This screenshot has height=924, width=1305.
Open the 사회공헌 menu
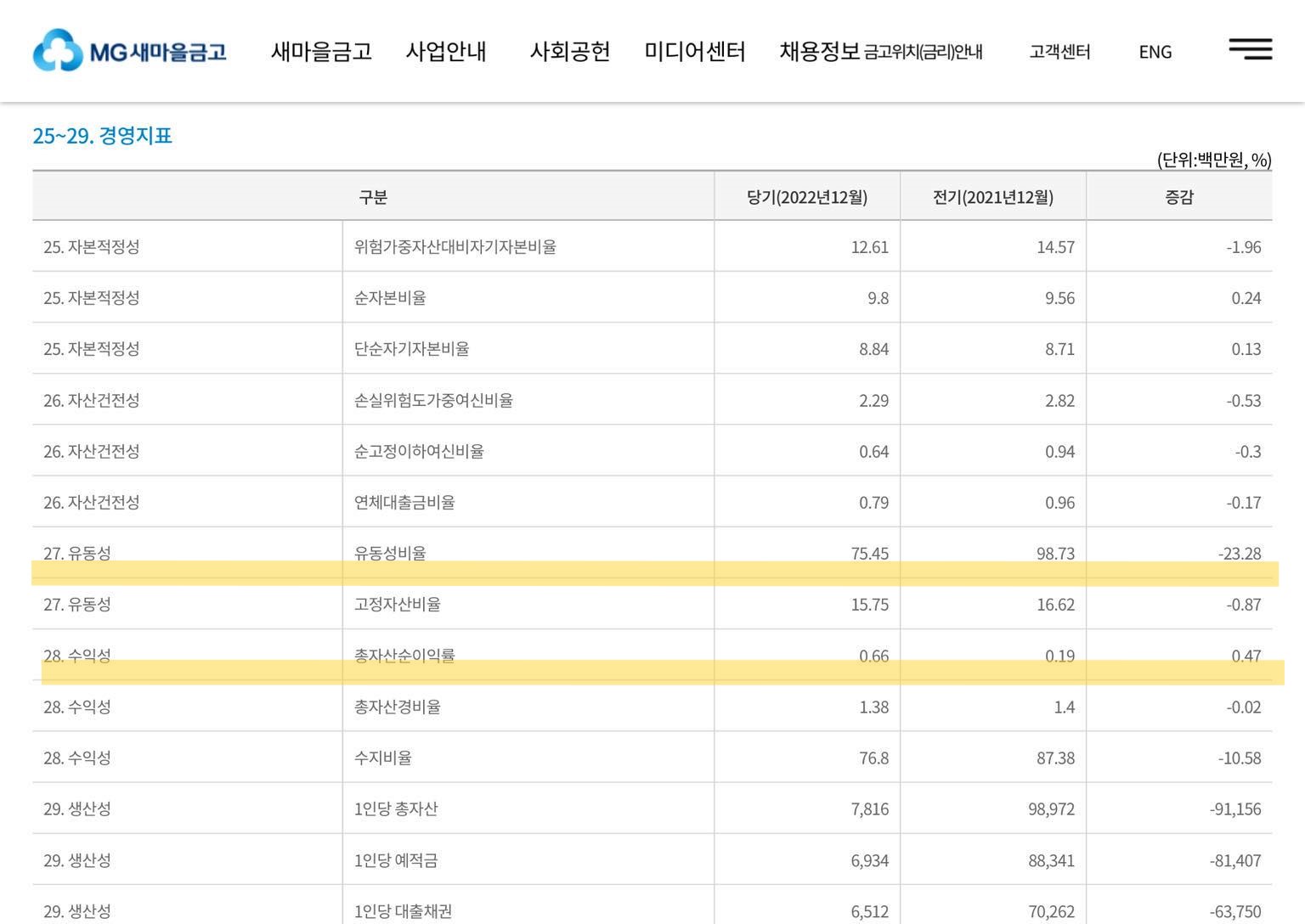pos(570,52)
